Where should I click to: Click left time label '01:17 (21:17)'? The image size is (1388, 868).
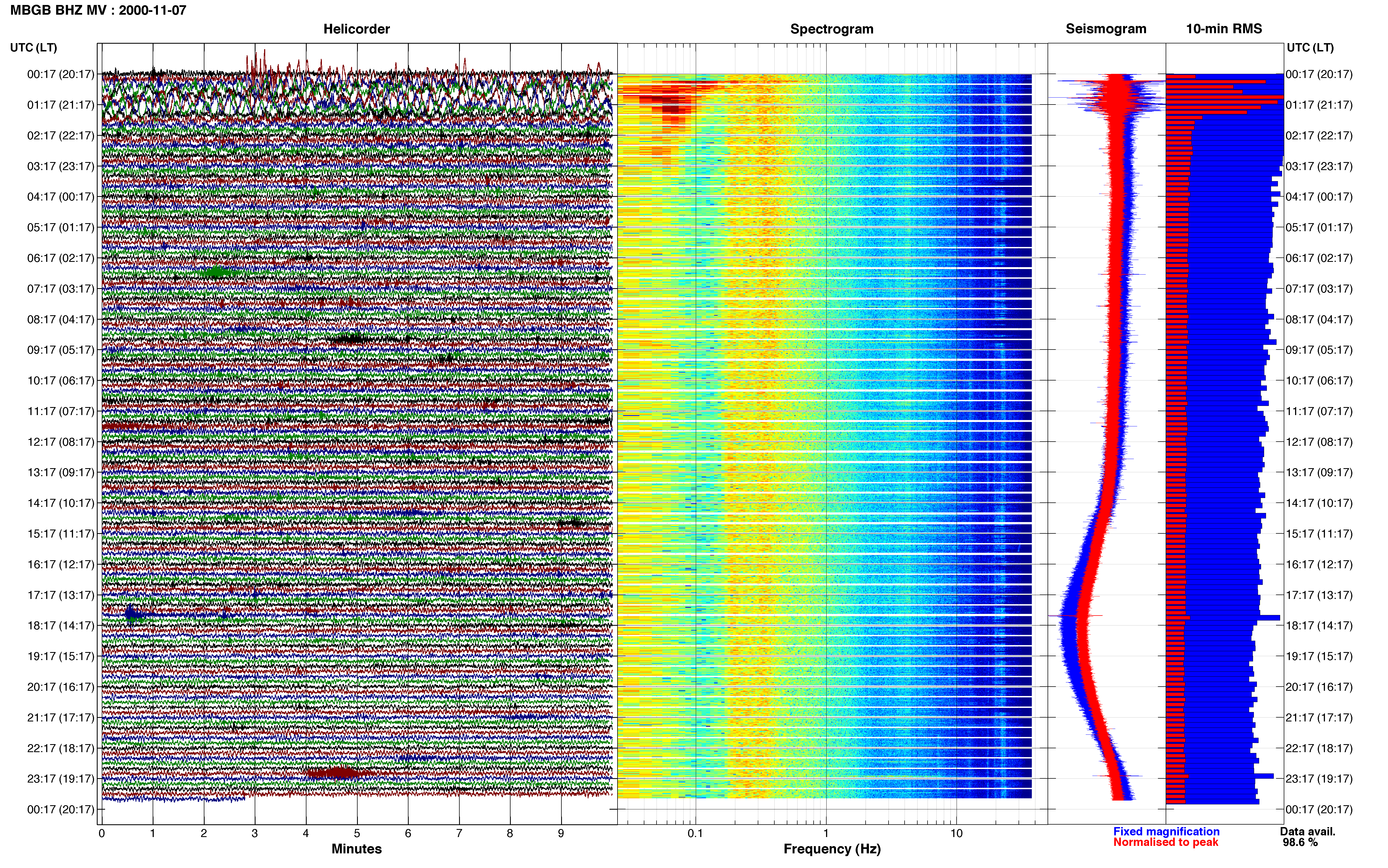point(60,105)
